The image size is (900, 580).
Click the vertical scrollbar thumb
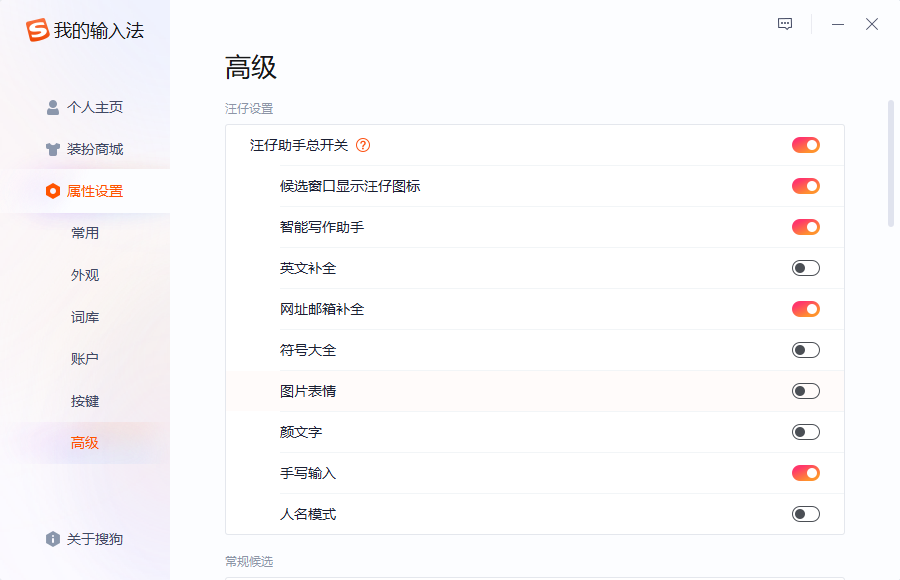pos(891,164)
